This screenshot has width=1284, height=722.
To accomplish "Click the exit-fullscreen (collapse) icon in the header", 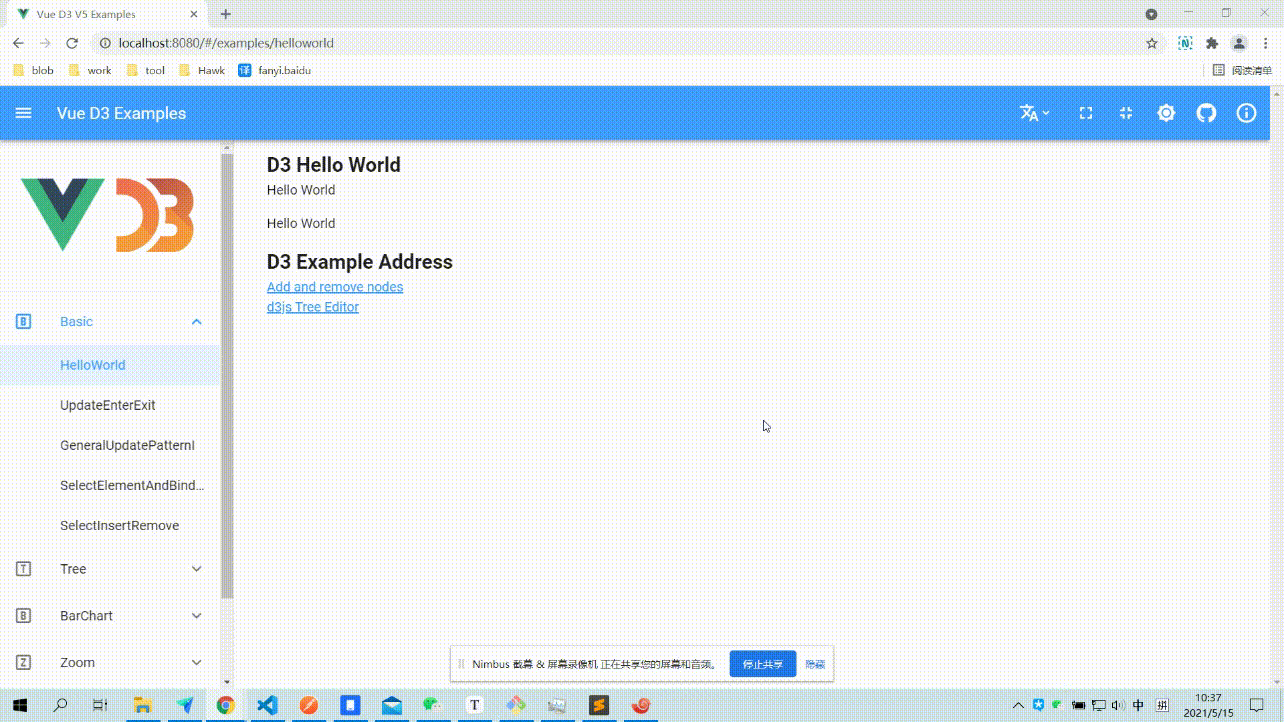I will 1125,113.
